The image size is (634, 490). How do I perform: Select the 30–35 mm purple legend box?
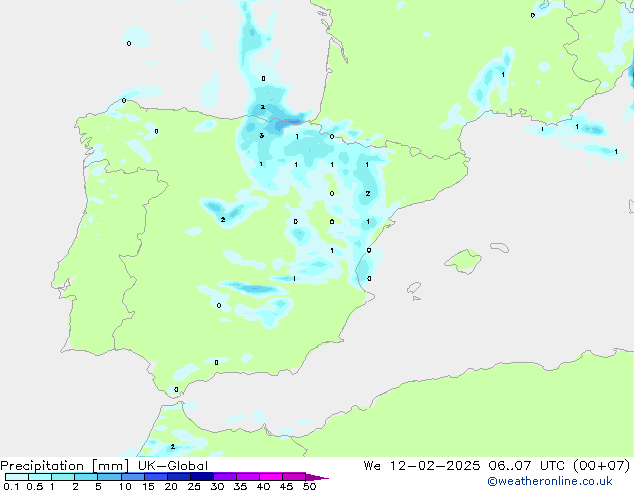pos(225,477)
